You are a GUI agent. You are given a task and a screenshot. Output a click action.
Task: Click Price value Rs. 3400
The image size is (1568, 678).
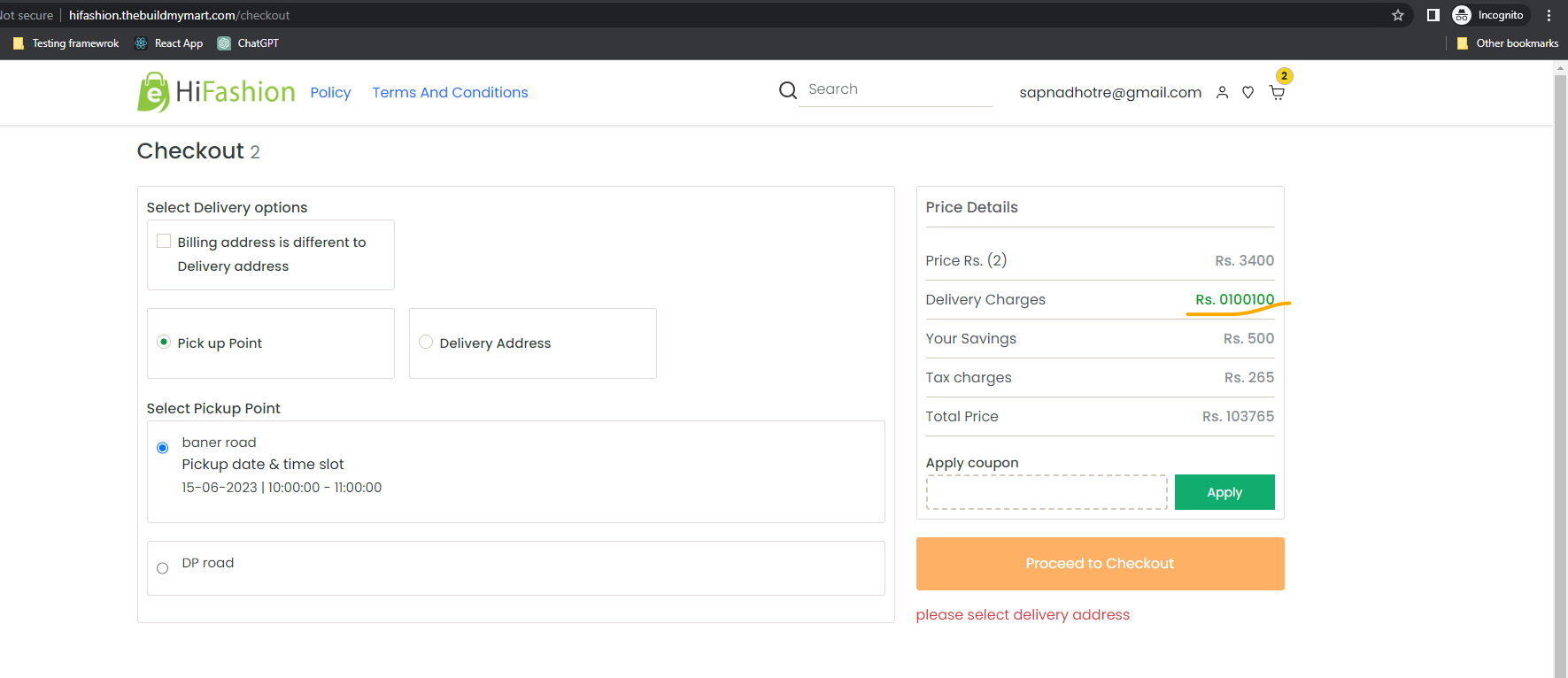point(1244,261)
